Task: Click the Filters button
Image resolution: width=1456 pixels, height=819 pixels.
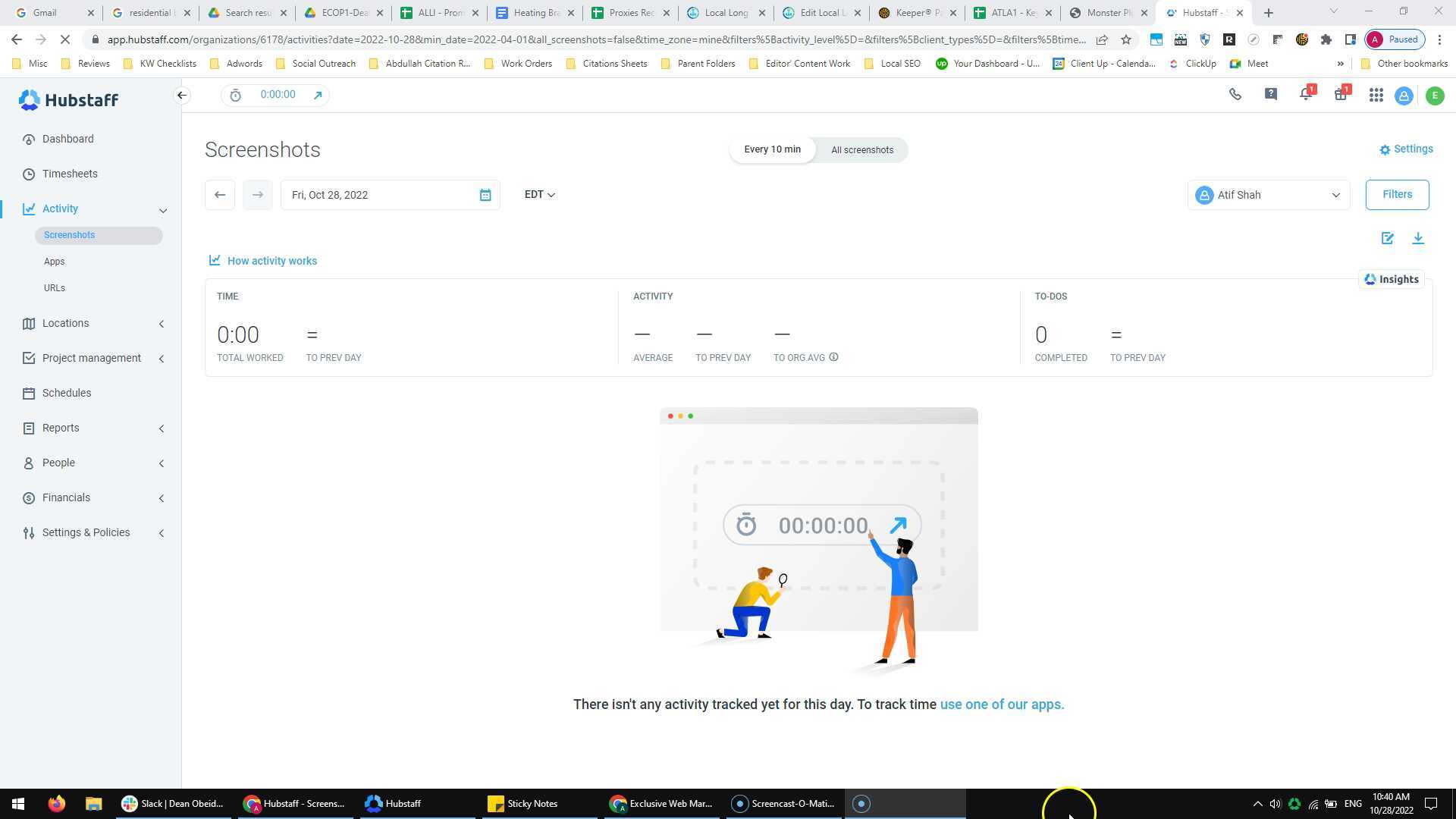Action: pyautogui.click(x=1397, y=195)
